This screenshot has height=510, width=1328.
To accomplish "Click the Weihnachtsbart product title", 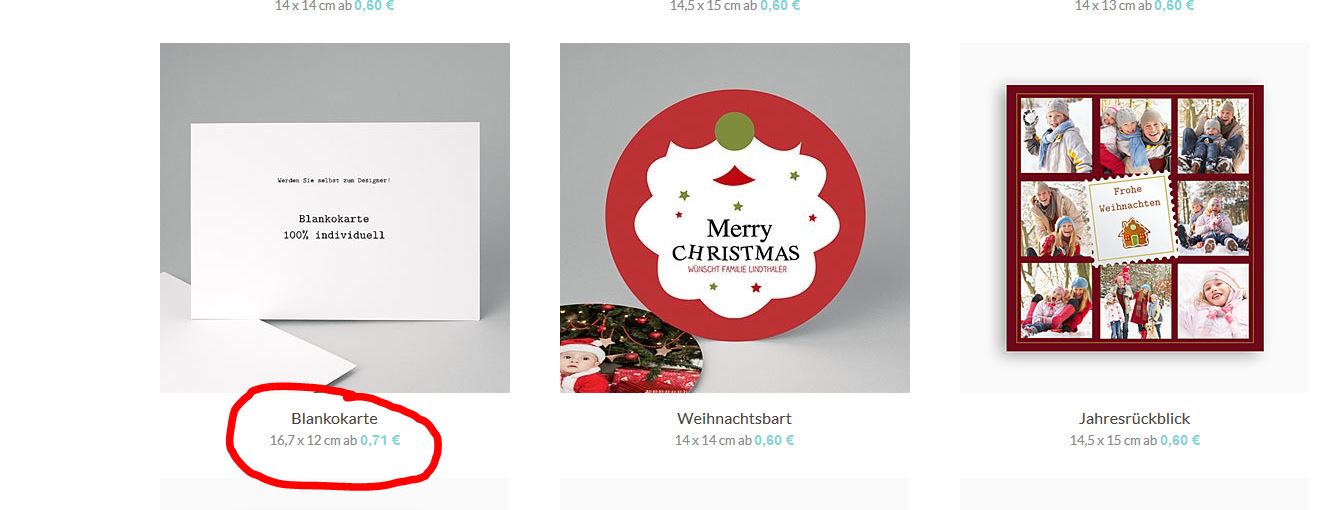I will 734,418.
